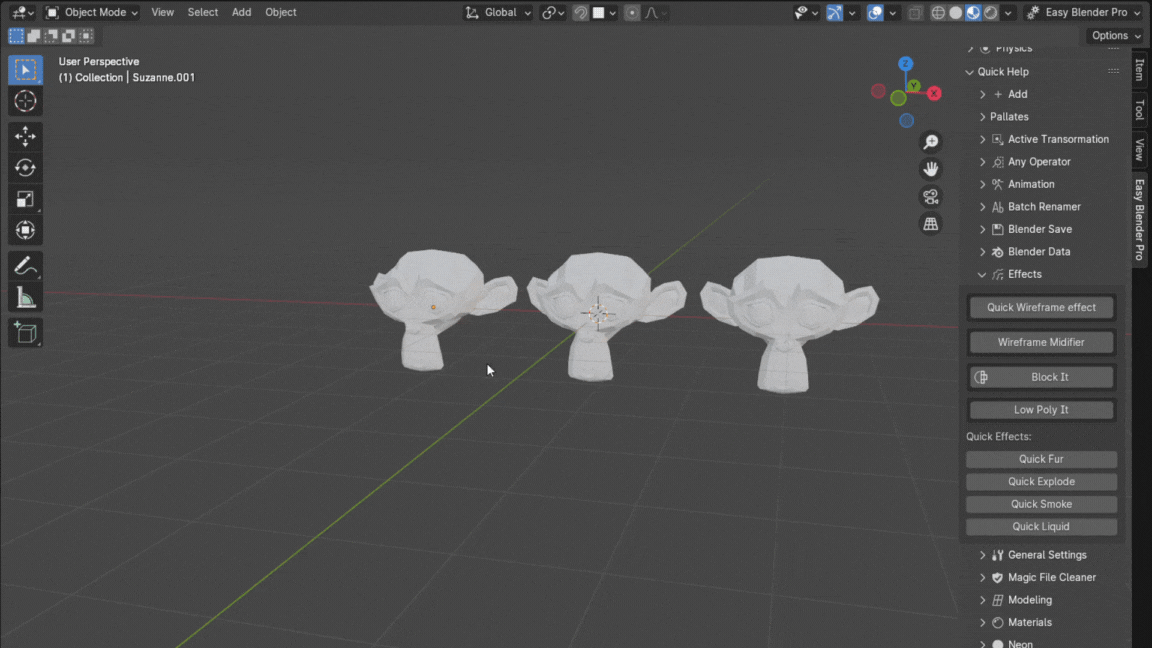
Task: Toggle camera view with camera icon
Action: (x=930, y=197)
